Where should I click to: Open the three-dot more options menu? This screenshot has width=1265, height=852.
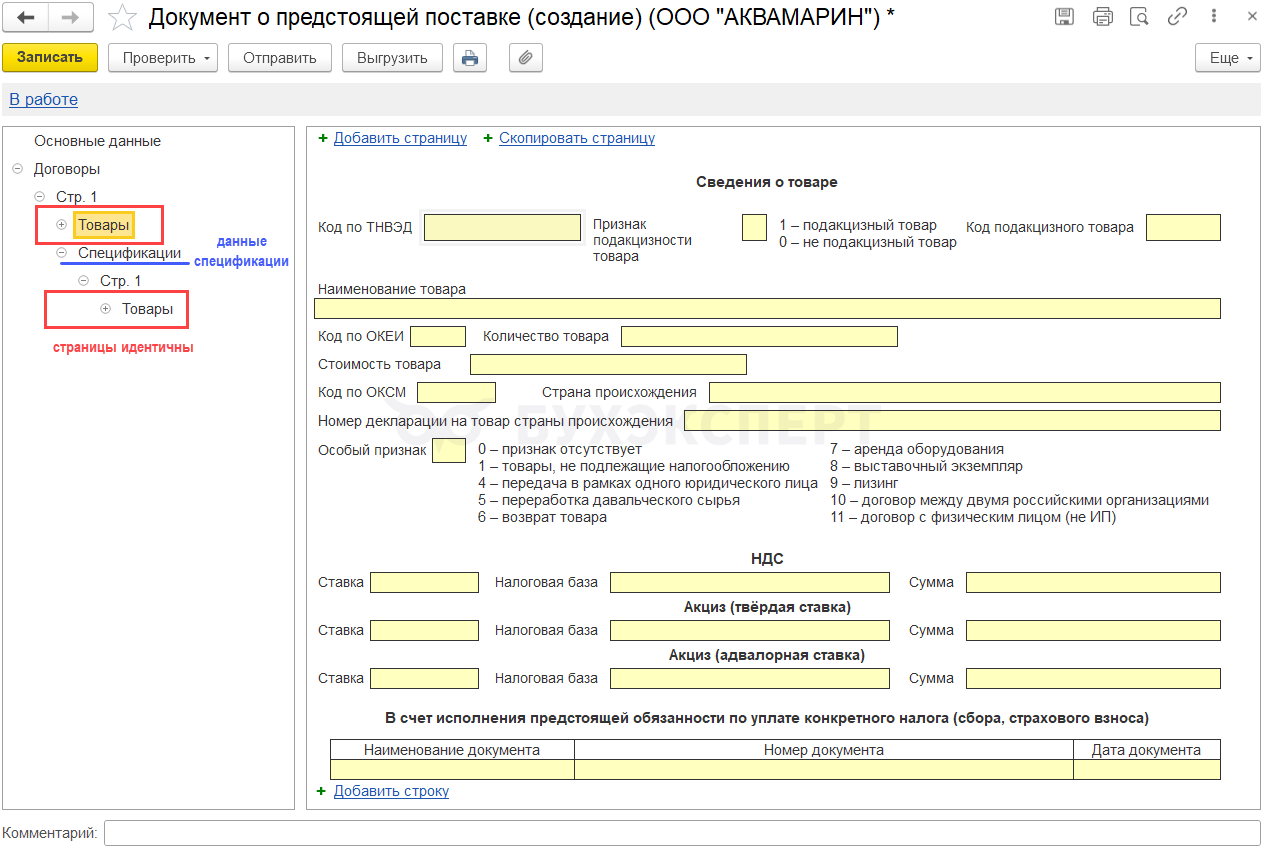1213,17
